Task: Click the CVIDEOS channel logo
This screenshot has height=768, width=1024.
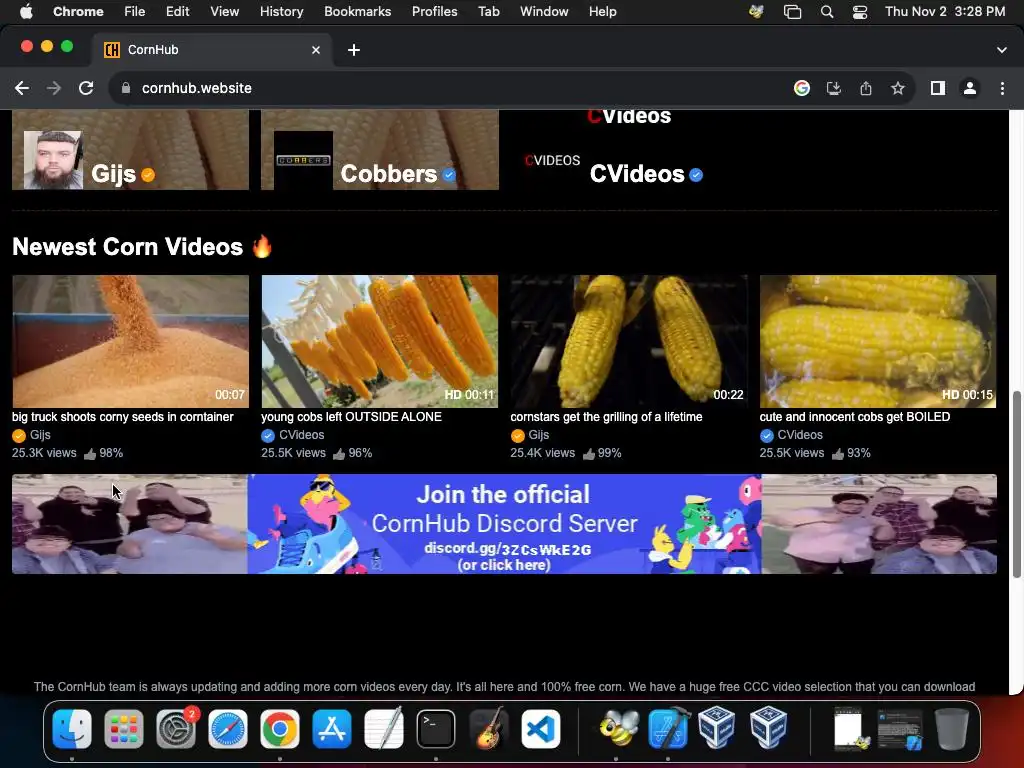Action: click(x=552, y=161)
